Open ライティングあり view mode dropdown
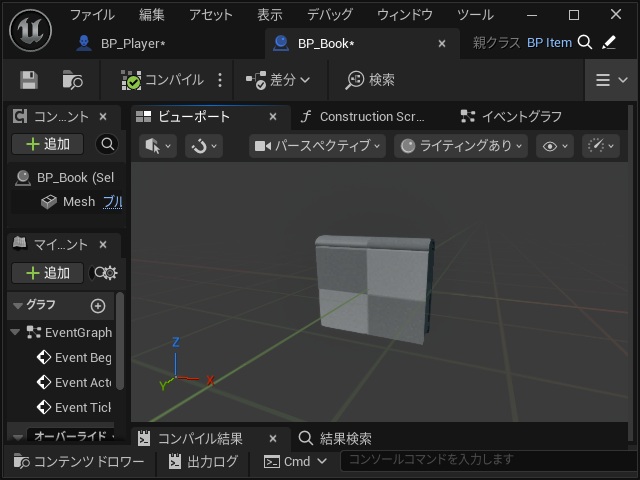 tap(461, 146)
